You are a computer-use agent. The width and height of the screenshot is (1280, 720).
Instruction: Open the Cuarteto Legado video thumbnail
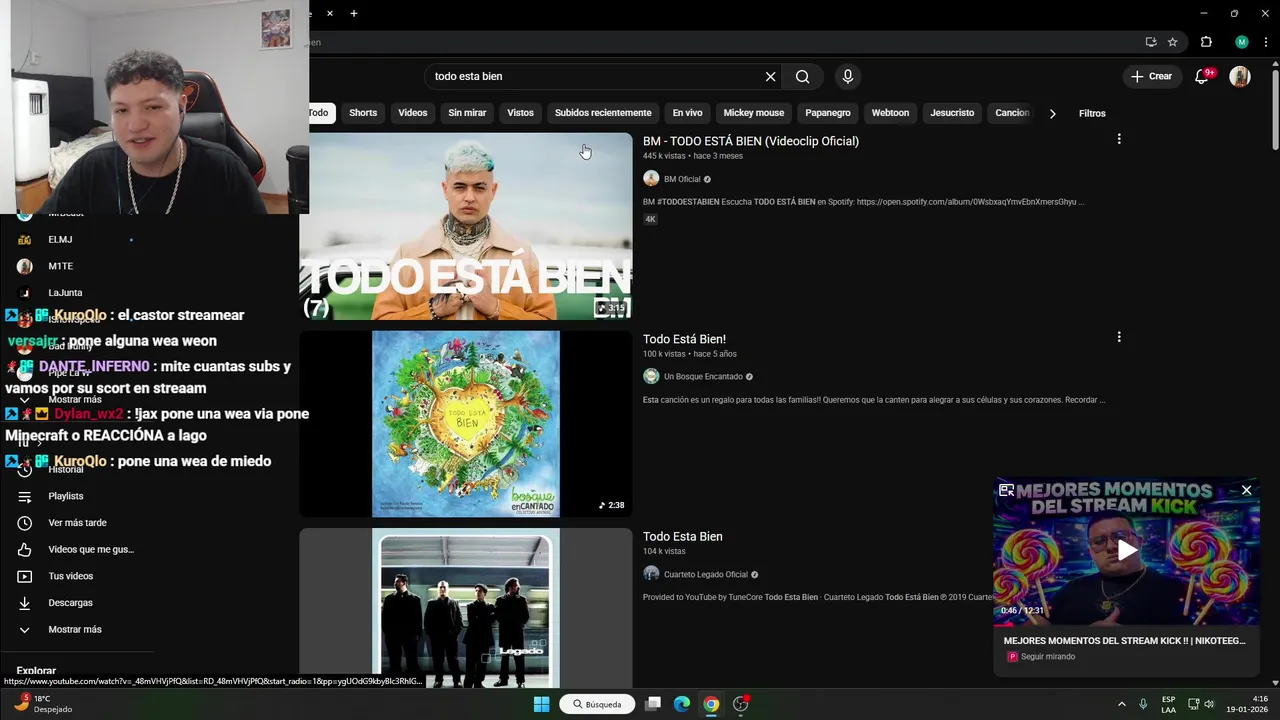click(x=466, y=608)
